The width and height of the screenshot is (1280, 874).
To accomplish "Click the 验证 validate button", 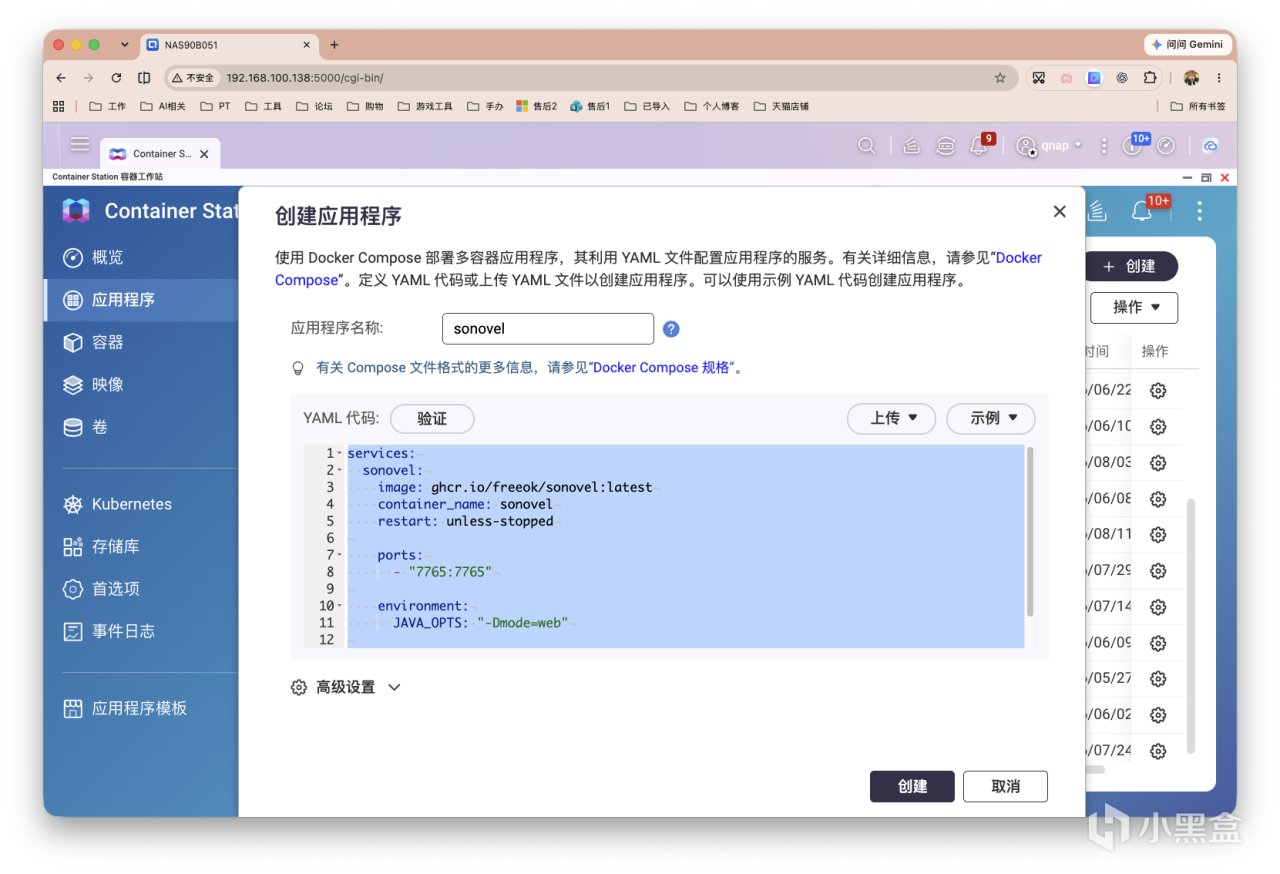I will click(432, 418).
